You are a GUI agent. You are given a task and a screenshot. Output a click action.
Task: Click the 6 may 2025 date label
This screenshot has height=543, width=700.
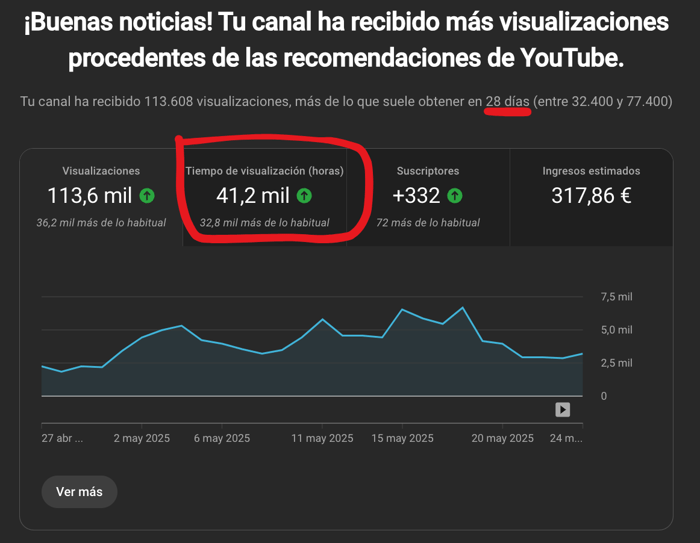pos(222,439)
